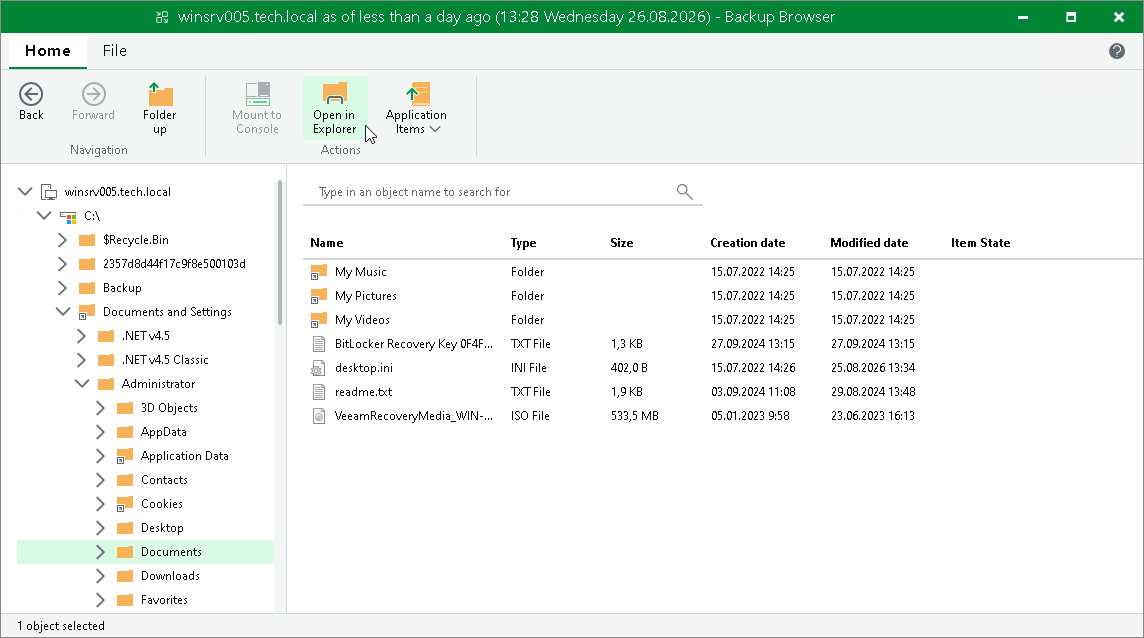Click the Desktop folder icon in tree

coord(125,528)
